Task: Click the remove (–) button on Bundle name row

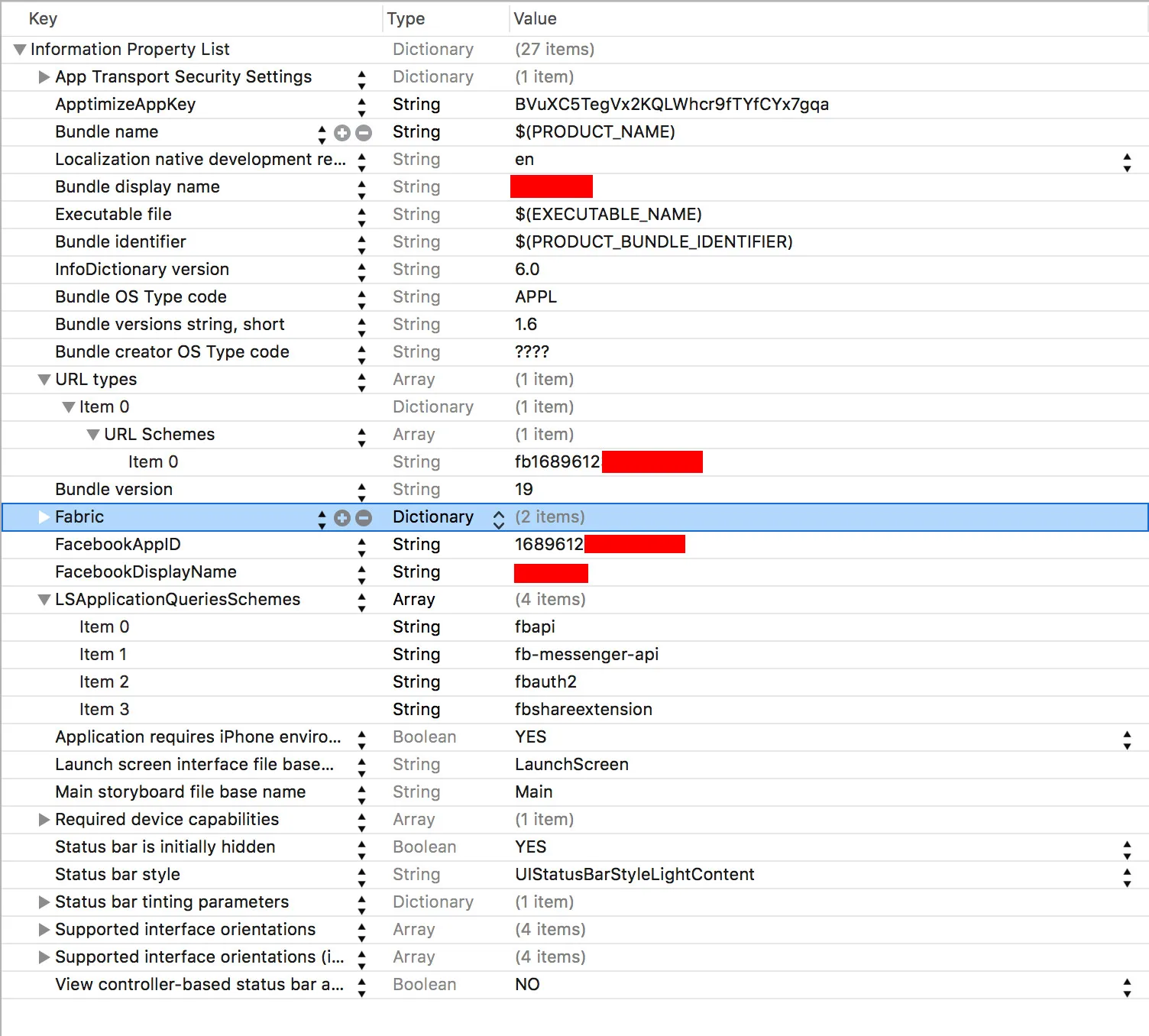Action: pyautogui.click(x=364, y=133)
